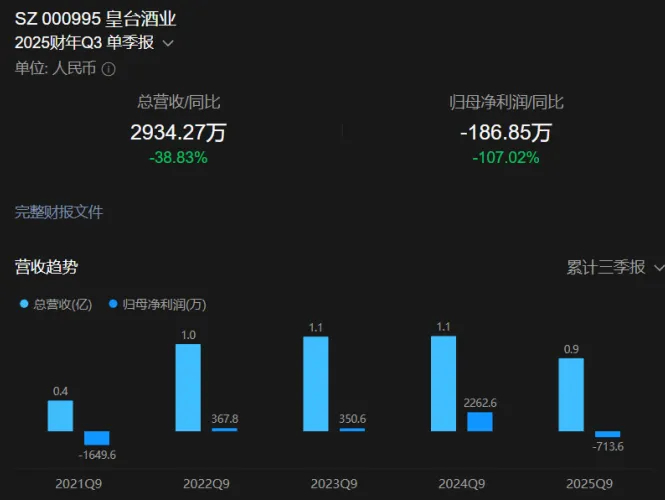Open the 完整财报文件 link
This screenshot has width=665, height=500.
(59, 212)
